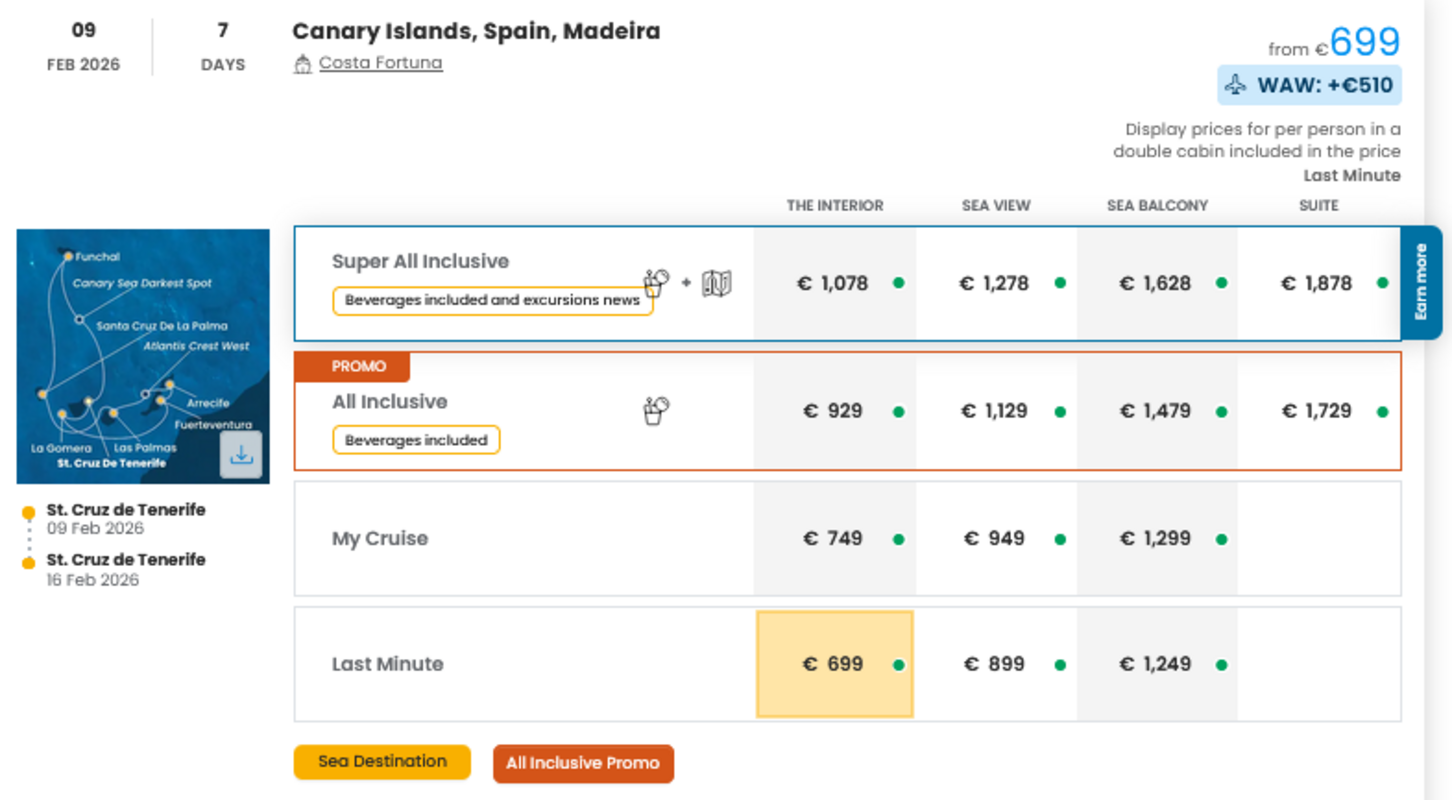Screen dimensions: 1452x800
Task: Click the ship icon beside Costa Fortuna
Action: point(303,65)
